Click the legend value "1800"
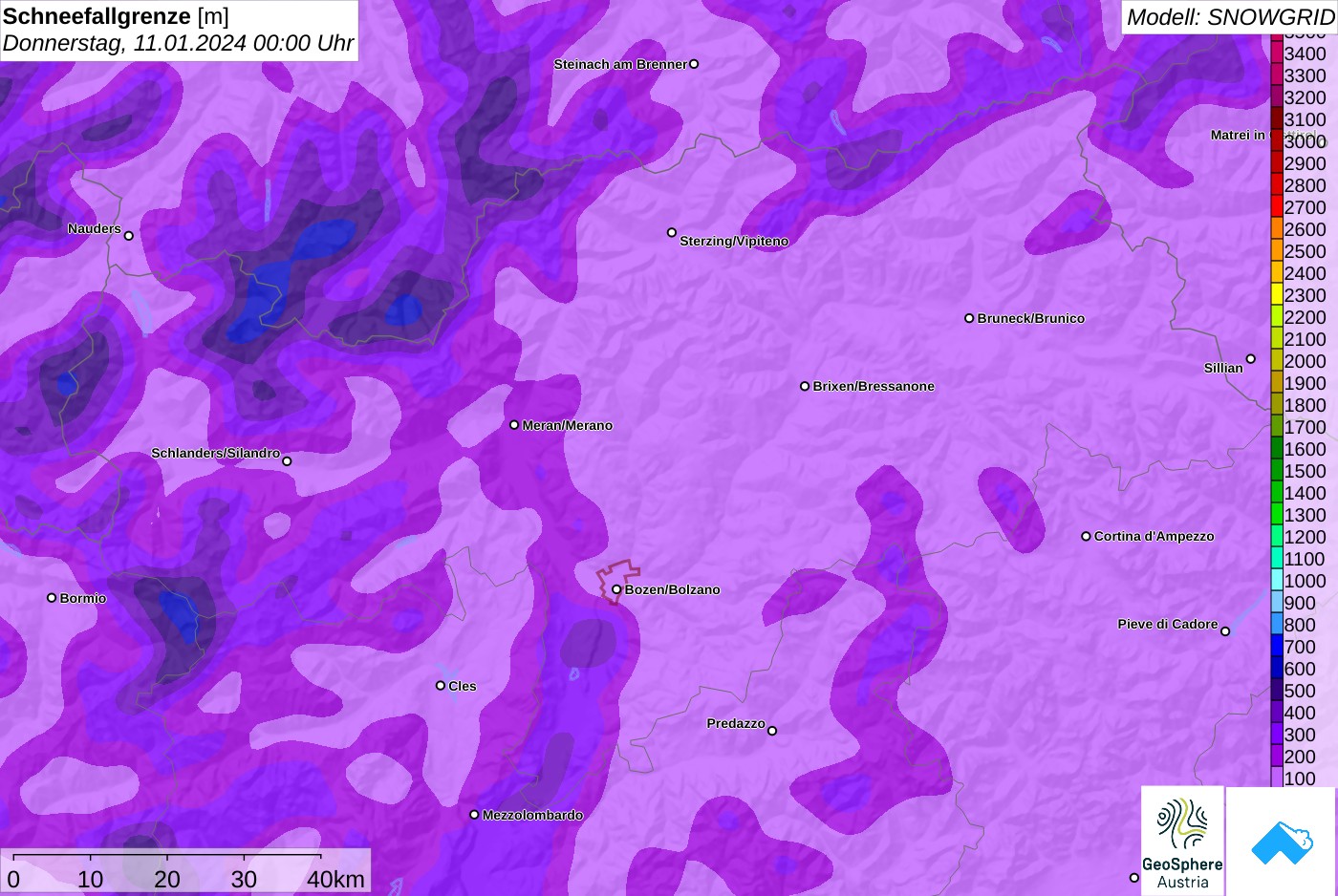The height and width of the screenshot is (896, 1338). coord(1306,405)
